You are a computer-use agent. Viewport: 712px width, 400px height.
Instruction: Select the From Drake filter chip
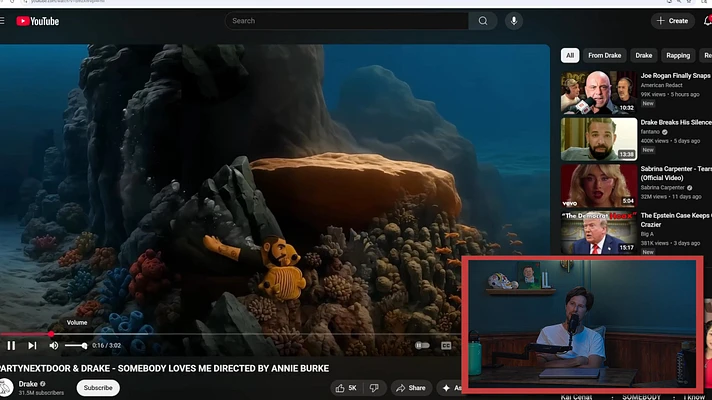[604, 55]
